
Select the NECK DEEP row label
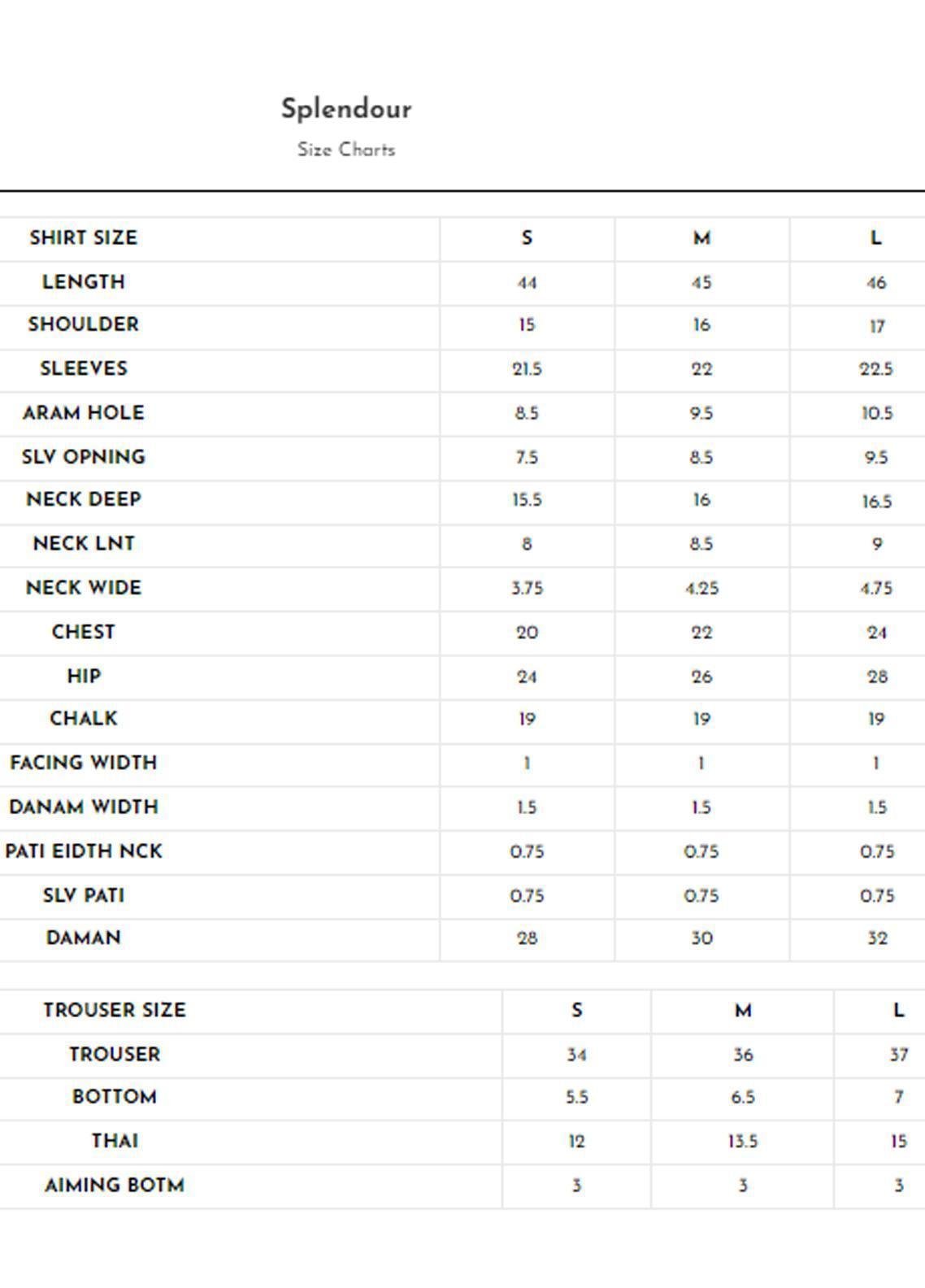(x=84, y=499)
